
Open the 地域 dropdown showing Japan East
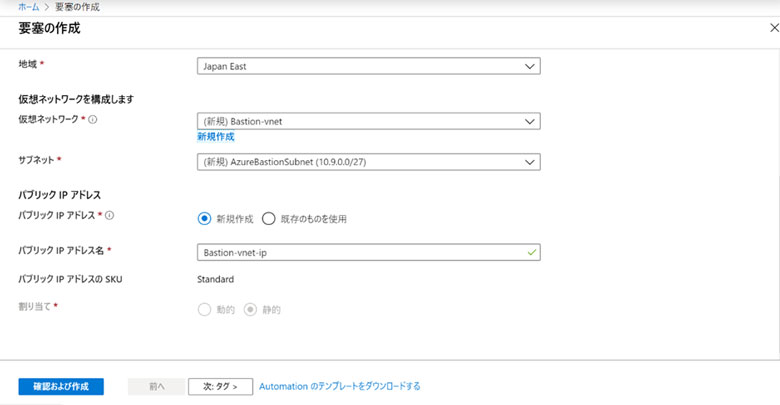click(x=368, y=66)
